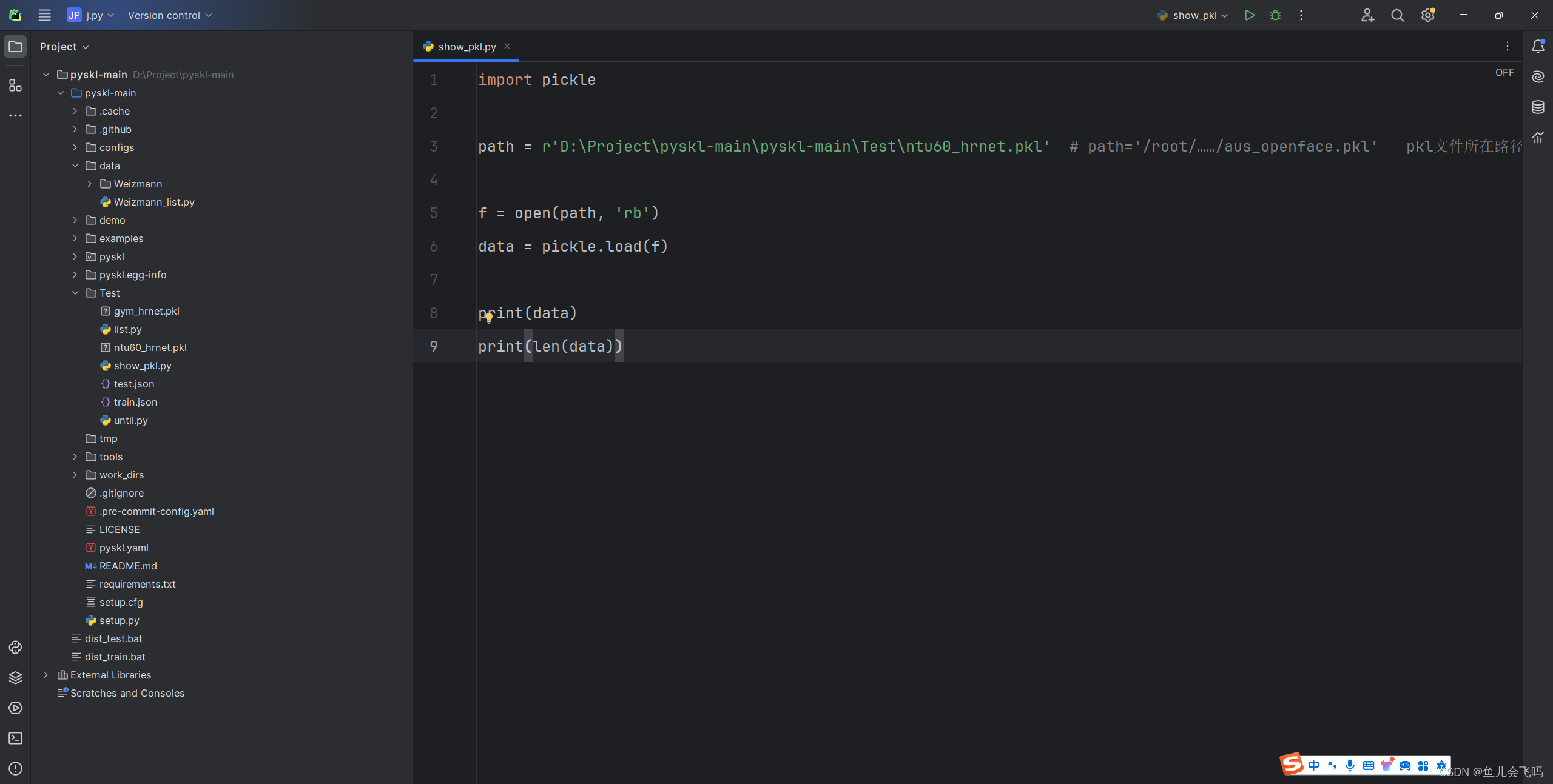Screen dimensions: 1553x784
Task: Open the Structure tool window
Action: [x=15, y=85]
